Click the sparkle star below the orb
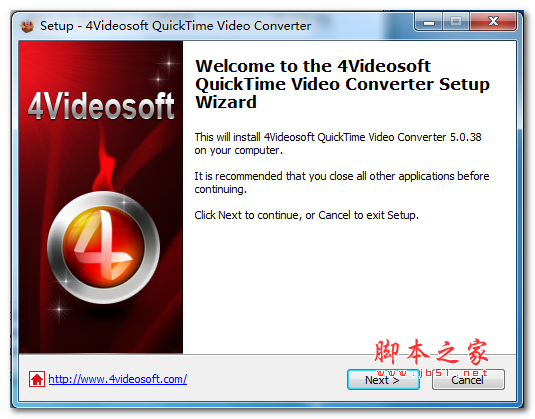Viewport: 535px width, 419px height. (59, 309)
